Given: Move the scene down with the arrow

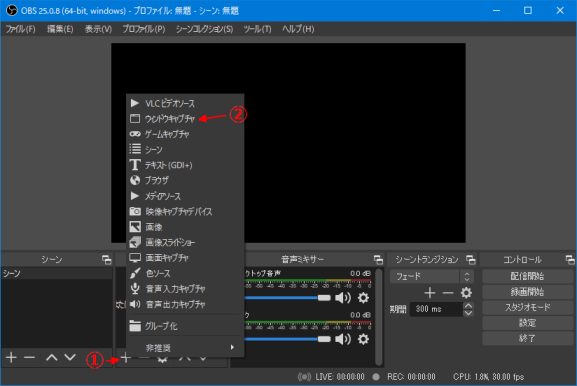Looking at the screenshot, I should pyautogui.click(x=70, y=357).
